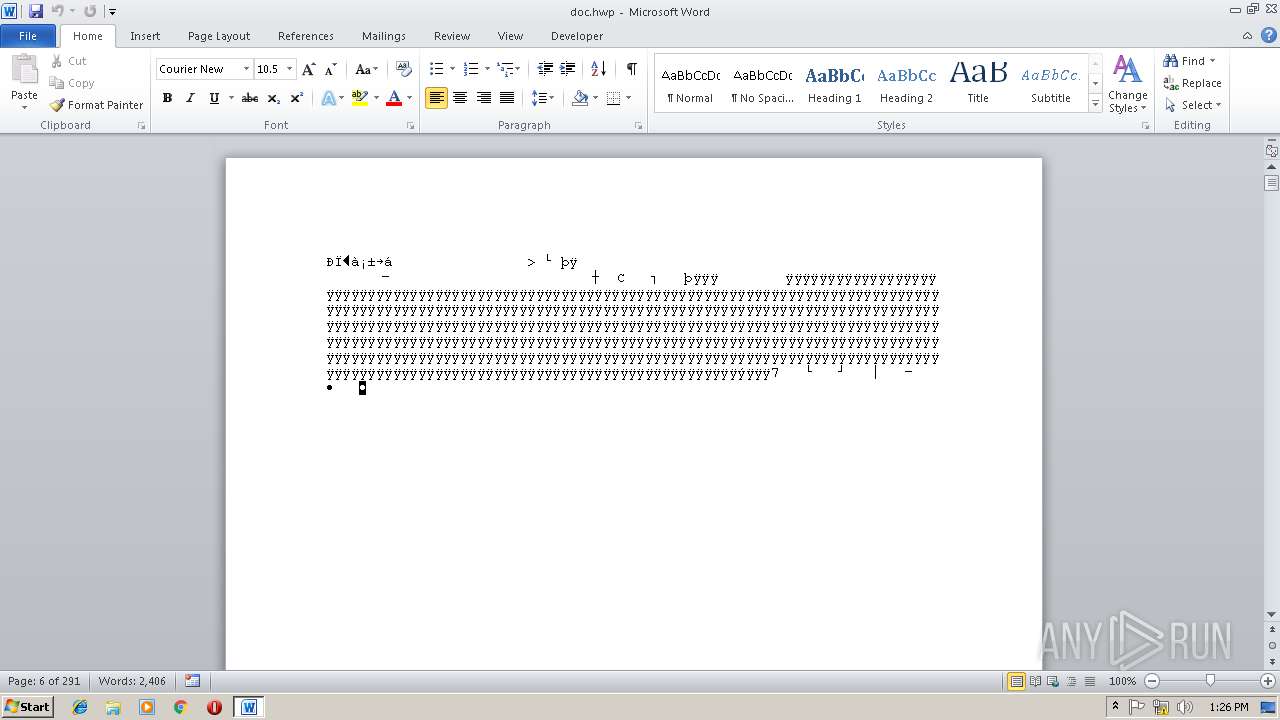This screenshot has width=1280, height=720.
Task: Switch to Insert tab
Action: [145, 36]
